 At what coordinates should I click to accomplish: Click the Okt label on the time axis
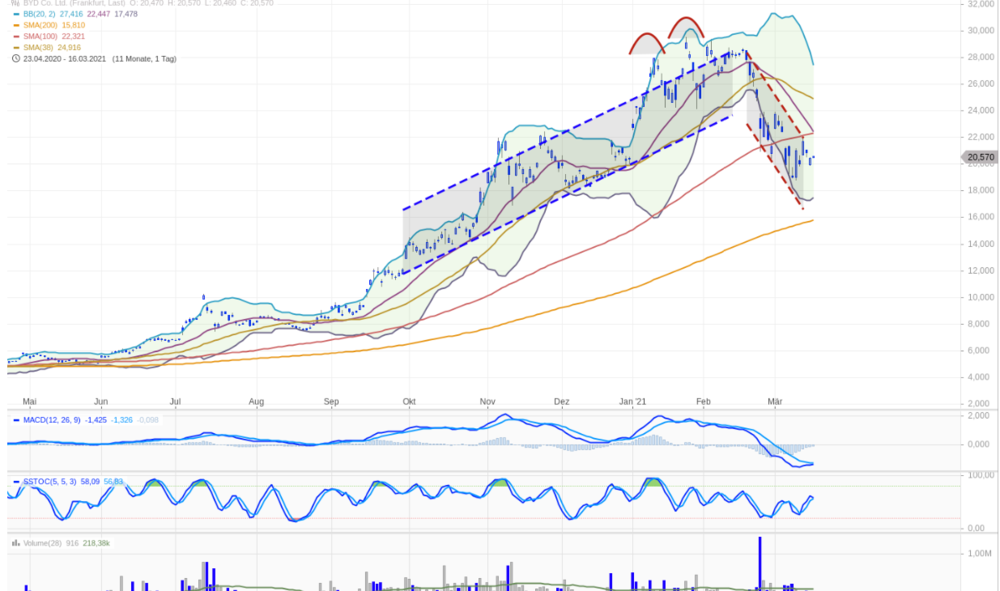pos(409,402)
